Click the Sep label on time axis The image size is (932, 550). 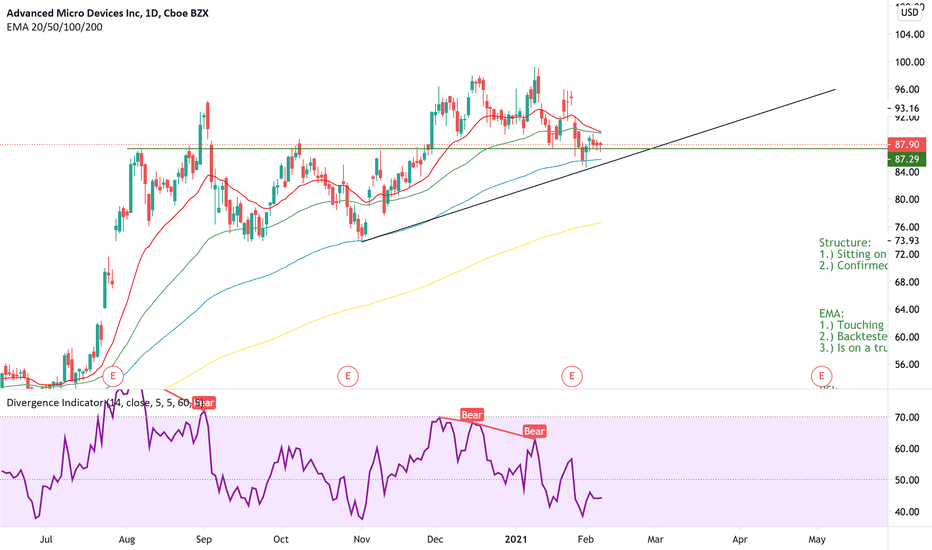tap(204, 539)
